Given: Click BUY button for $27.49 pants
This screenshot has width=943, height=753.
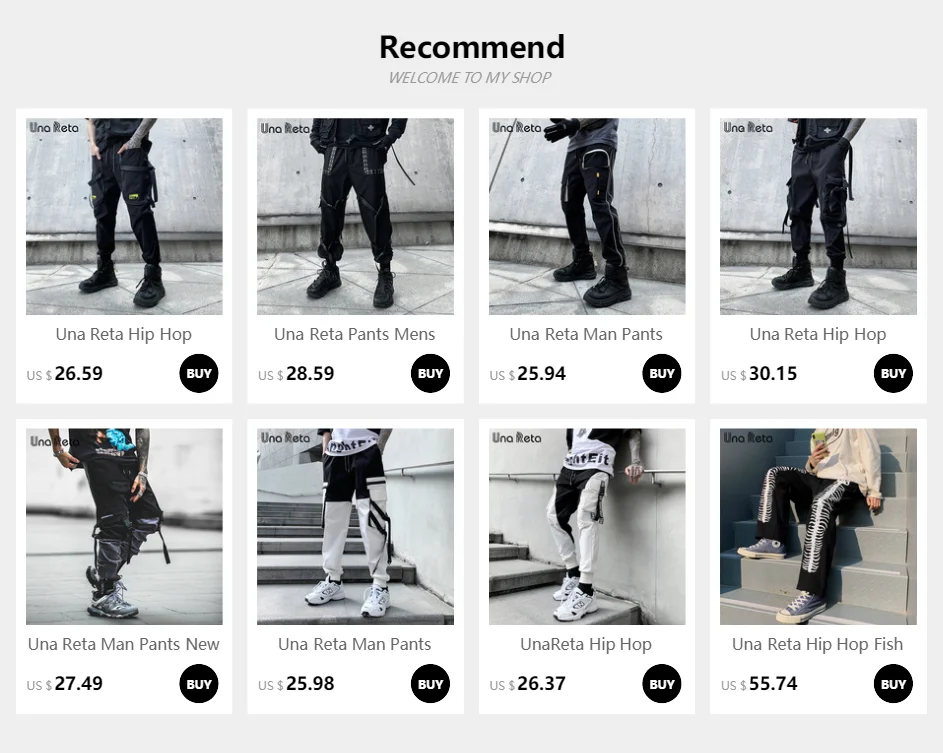Looking at the screenshot, I should click(198, 684).
